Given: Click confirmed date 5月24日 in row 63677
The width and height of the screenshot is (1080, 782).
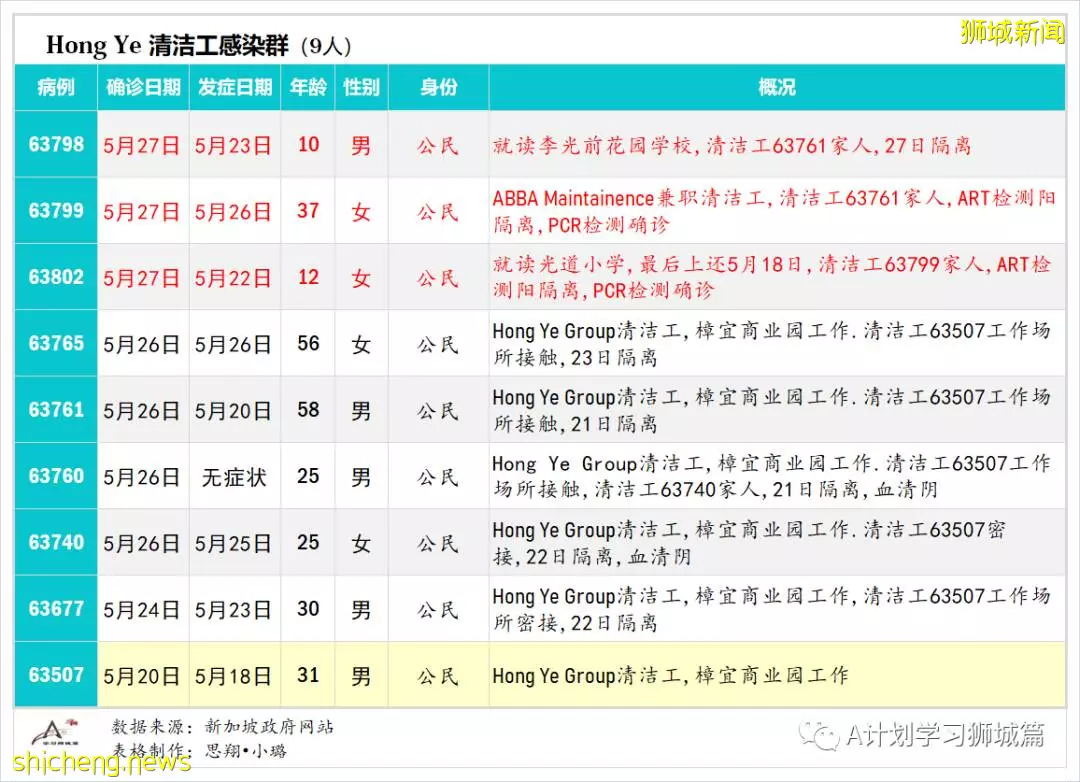Looking at the screenshot, I should 142,610.
